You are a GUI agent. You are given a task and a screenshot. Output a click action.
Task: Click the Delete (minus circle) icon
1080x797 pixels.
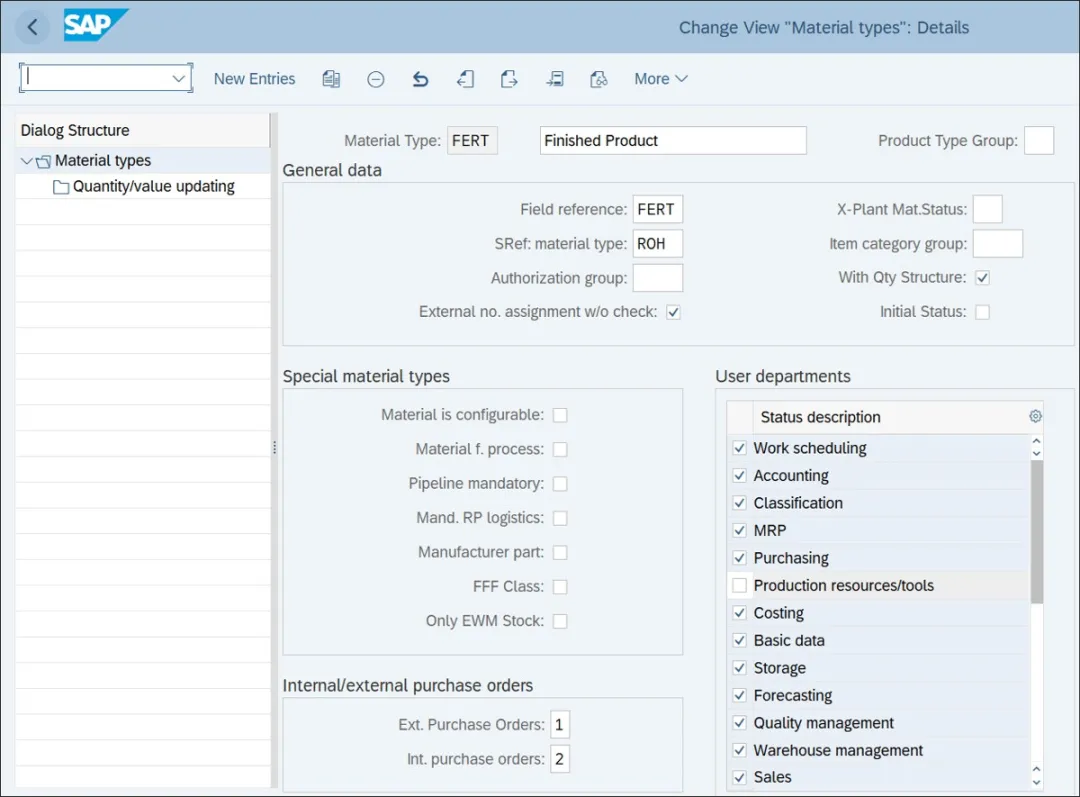(x=375, y=79)
